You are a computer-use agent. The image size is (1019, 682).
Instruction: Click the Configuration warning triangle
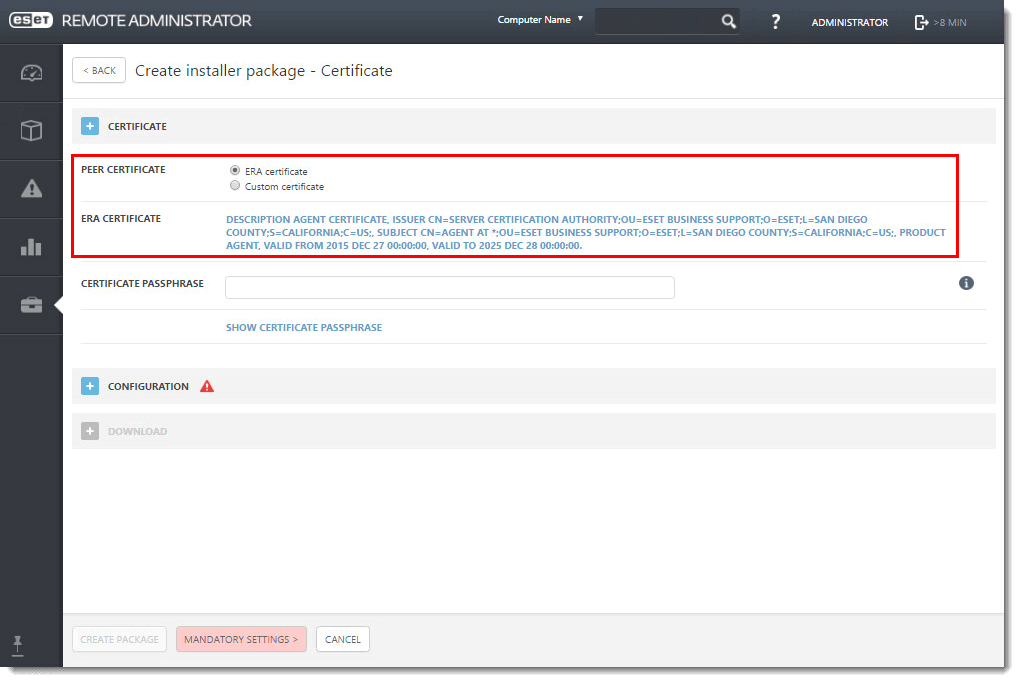(x=207, y=386)
